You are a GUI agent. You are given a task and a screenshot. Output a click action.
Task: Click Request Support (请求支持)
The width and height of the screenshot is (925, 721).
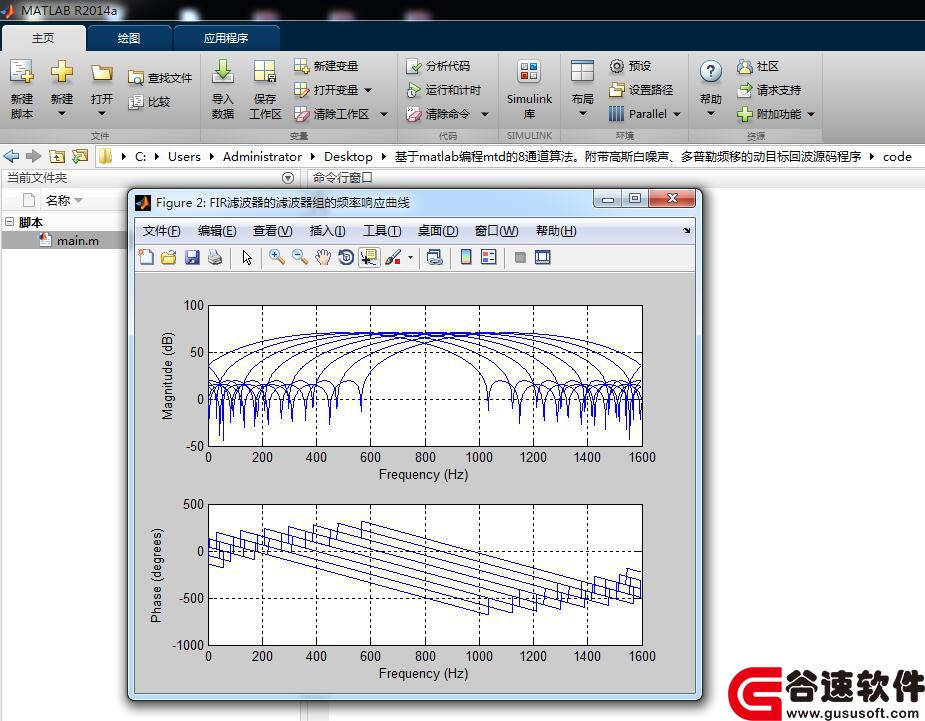[769, 90]
